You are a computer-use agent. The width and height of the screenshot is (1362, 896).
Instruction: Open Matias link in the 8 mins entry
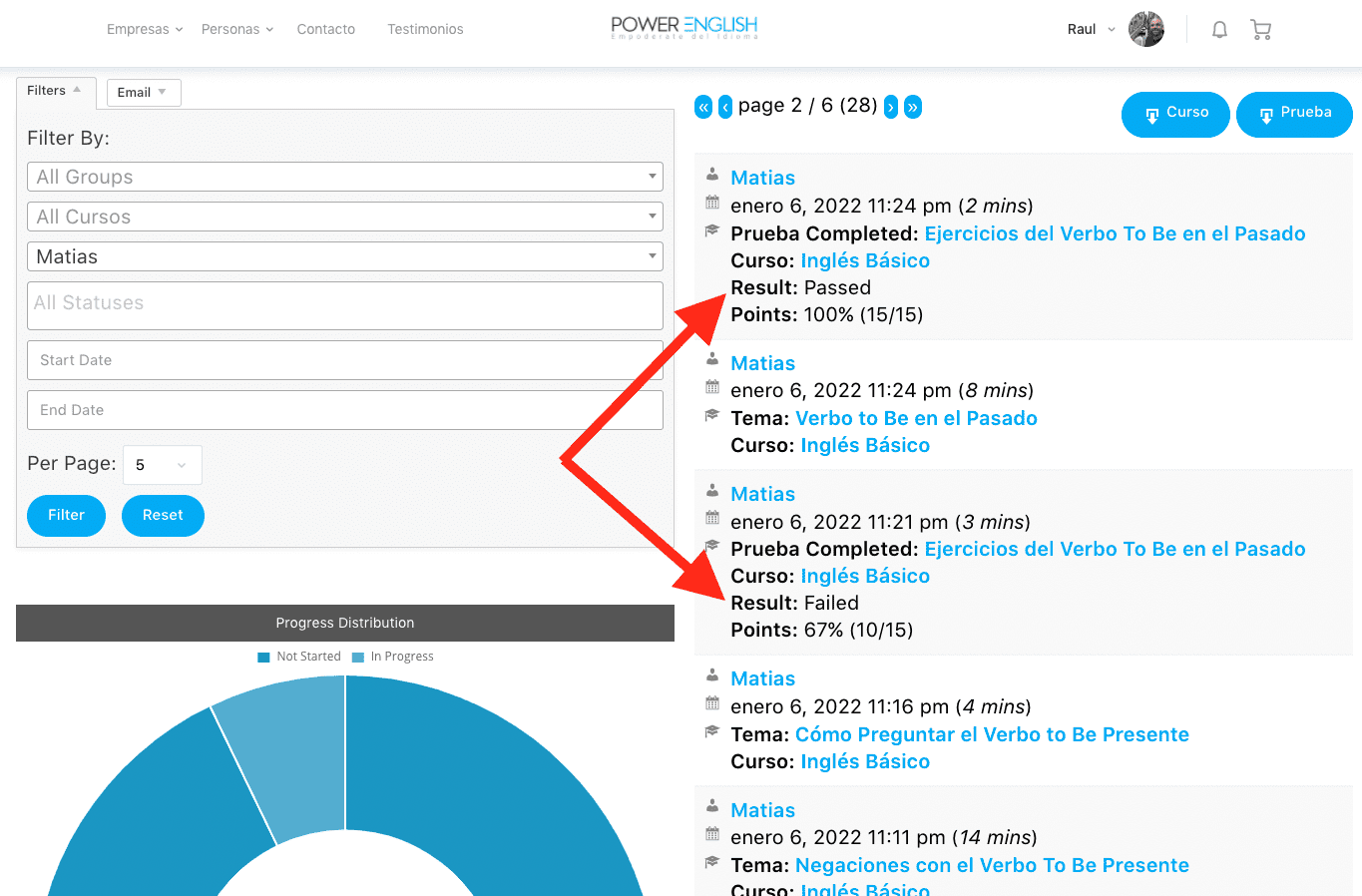[x=762, y=363]
